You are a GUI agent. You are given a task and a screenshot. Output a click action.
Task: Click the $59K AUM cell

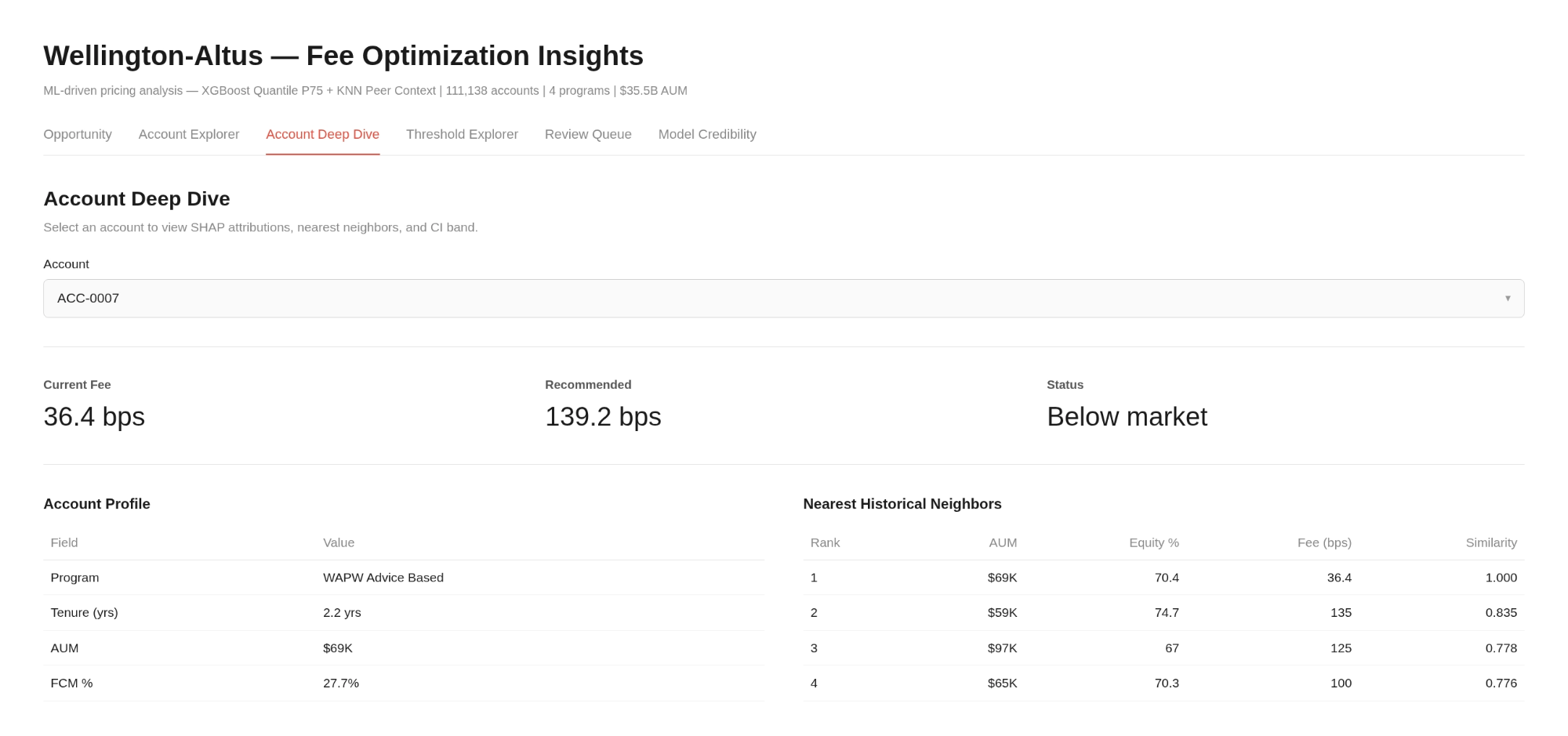(1002, 613)
